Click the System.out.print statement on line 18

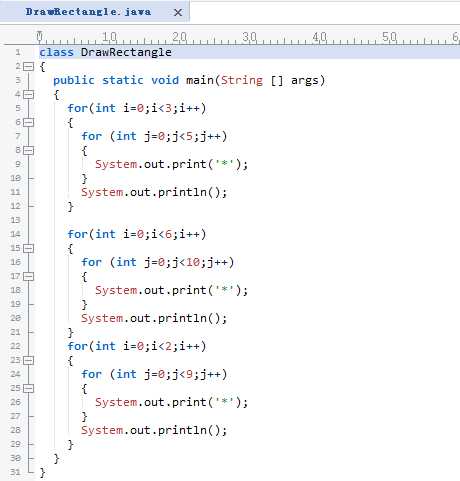tap(172, 290)
